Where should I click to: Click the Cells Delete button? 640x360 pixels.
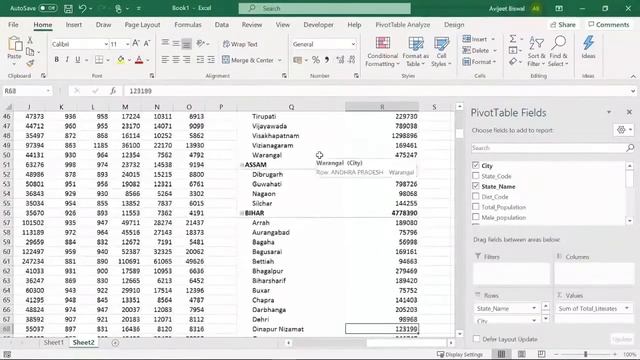coord(479,51)
